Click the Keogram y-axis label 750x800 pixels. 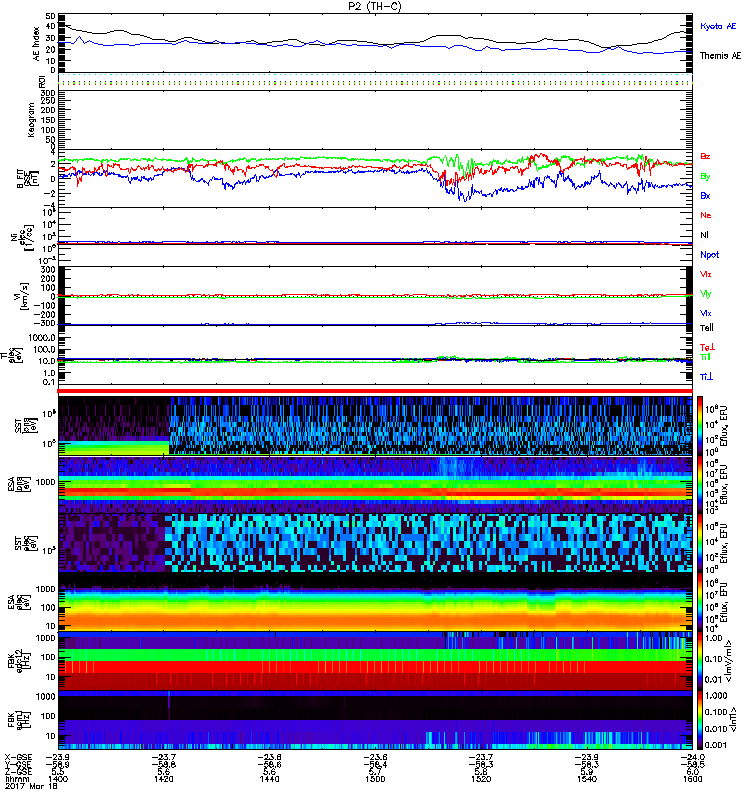31,120
